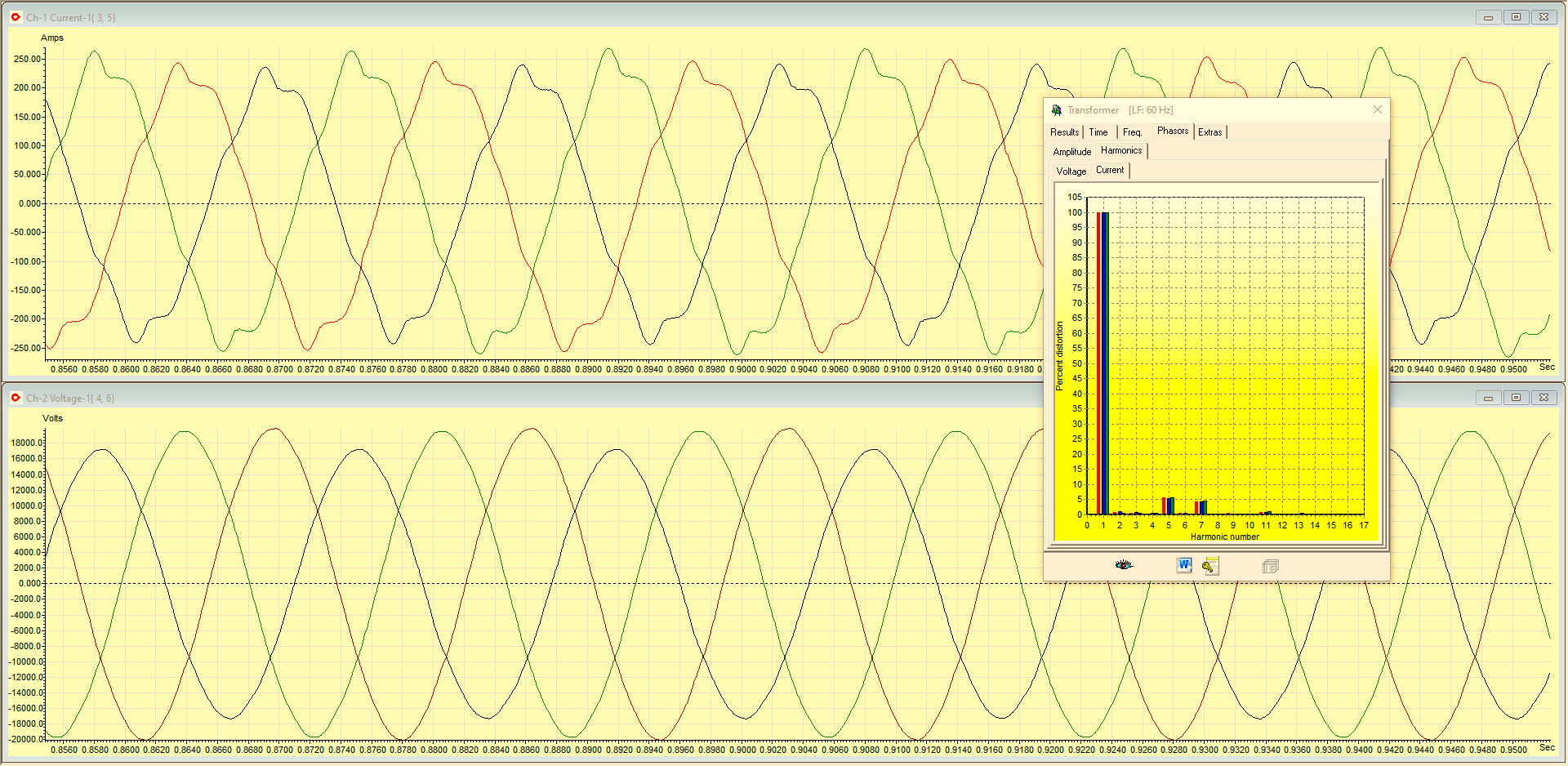Close the Transformer dialog
The height and width of the screenshot is (766, 1568).
[1378, 109]
